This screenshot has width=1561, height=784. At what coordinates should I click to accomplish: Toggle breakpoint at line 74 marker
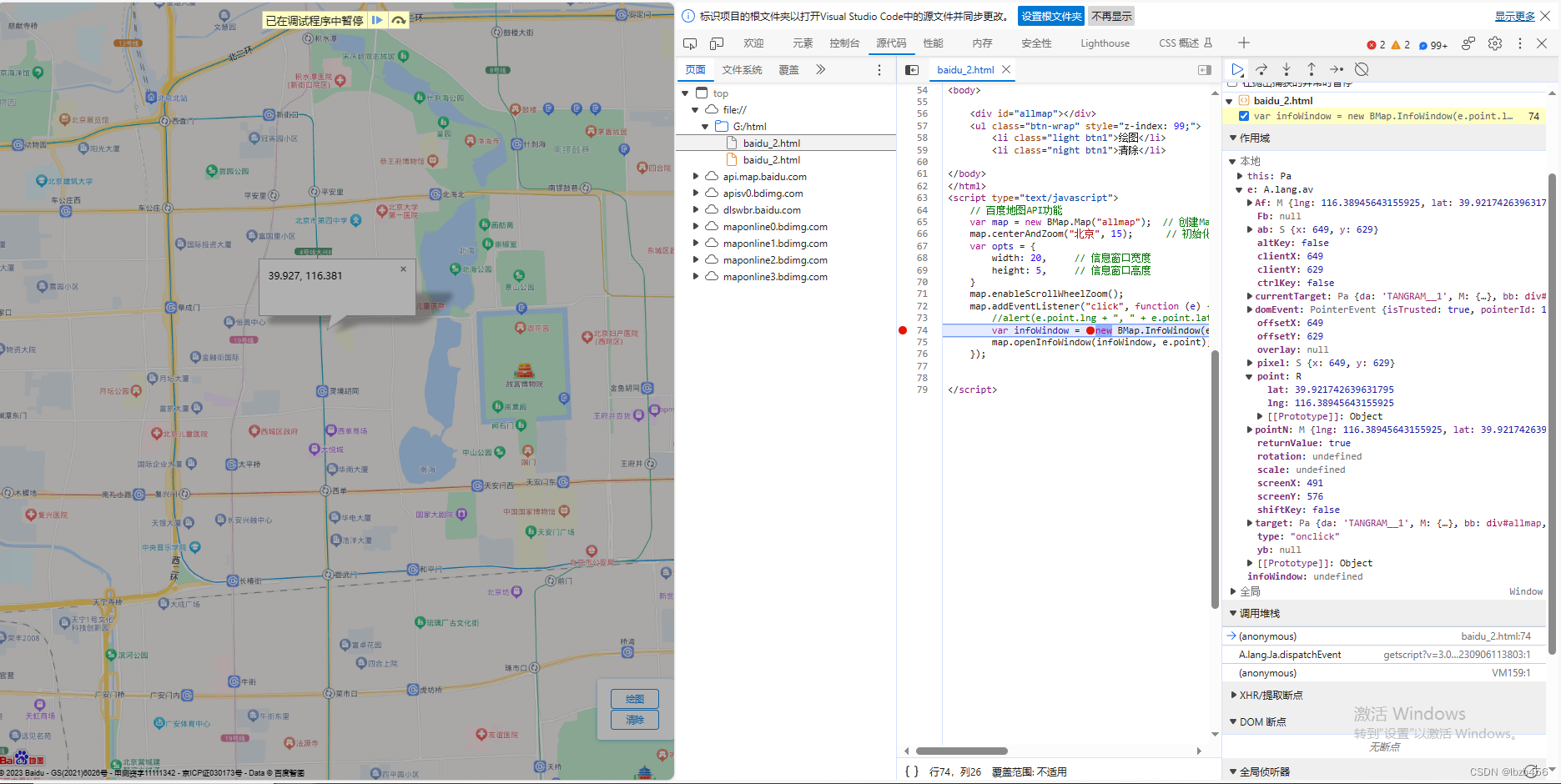(x=903, y=330)
